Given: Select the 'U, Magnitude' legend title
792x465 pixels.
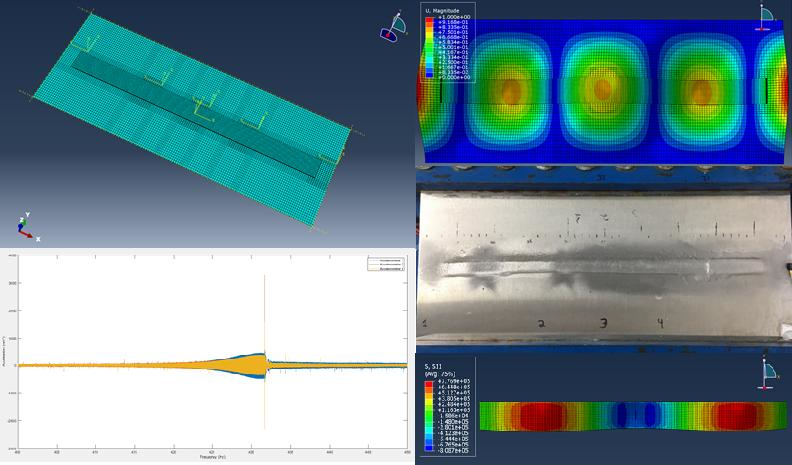Looking at the screenshot, I should coord(442,11).
